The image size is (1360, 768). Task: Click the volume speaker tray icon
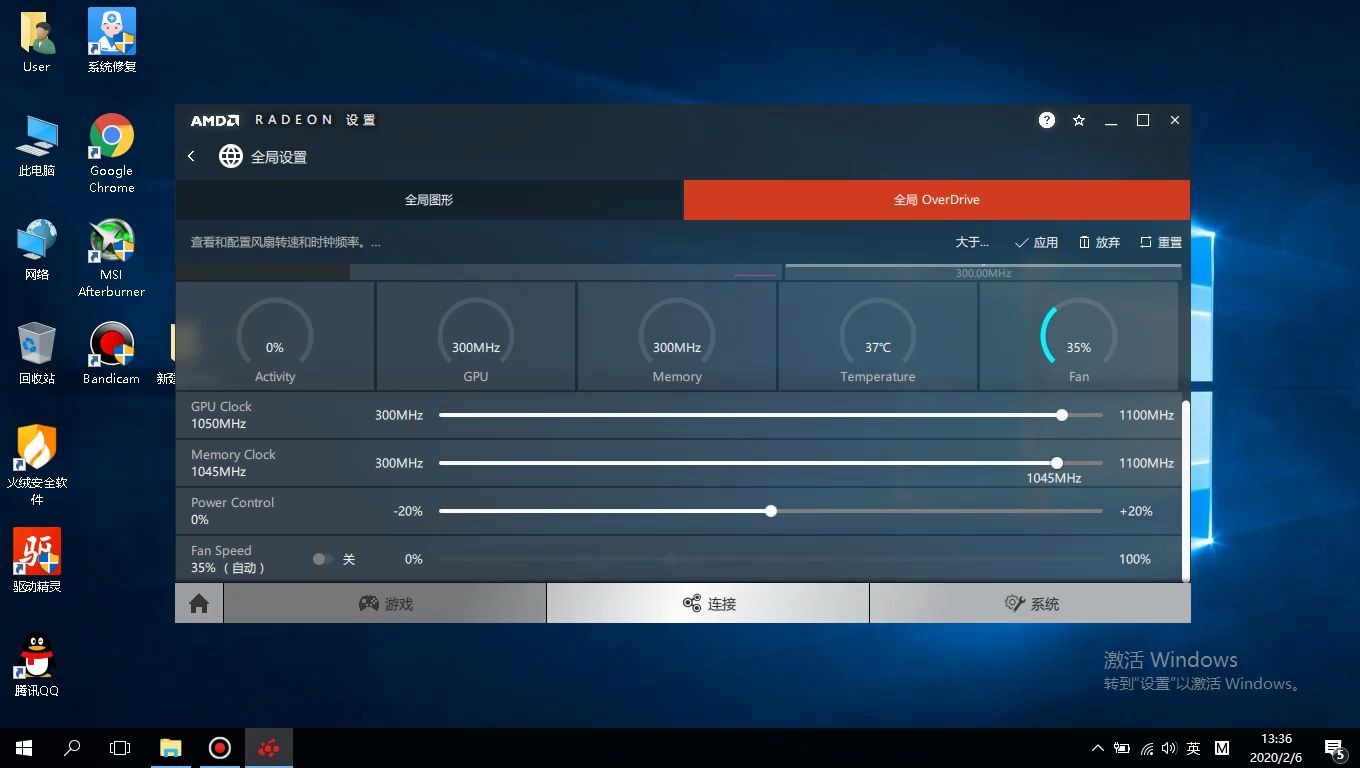click(x=1169, y=748)
